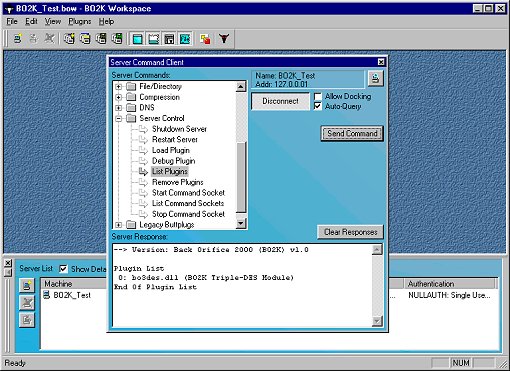
Task: Select Restart Server in command tree
Action: tap(175, 140)
